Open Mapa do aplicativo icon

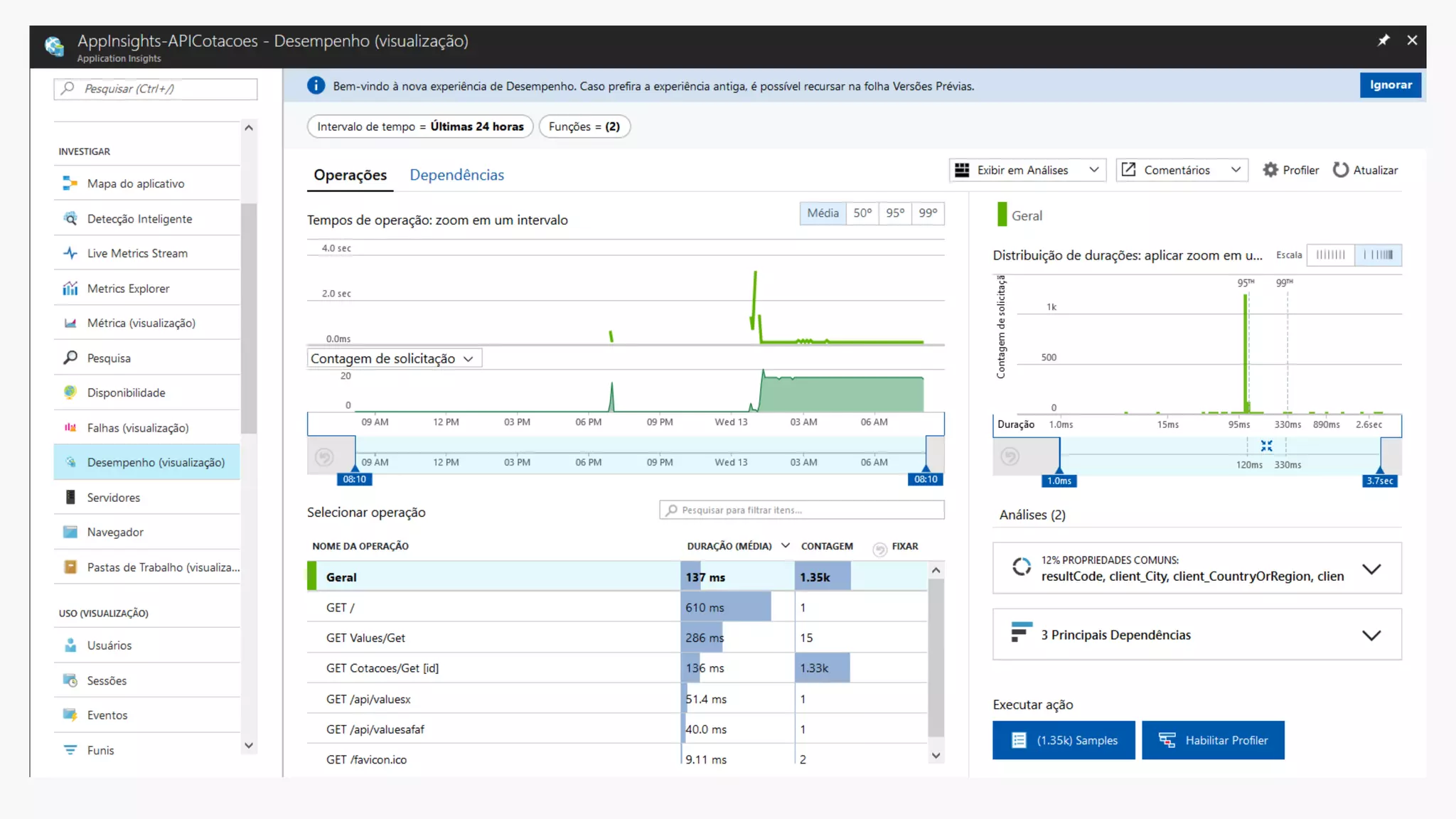(70, 183)
